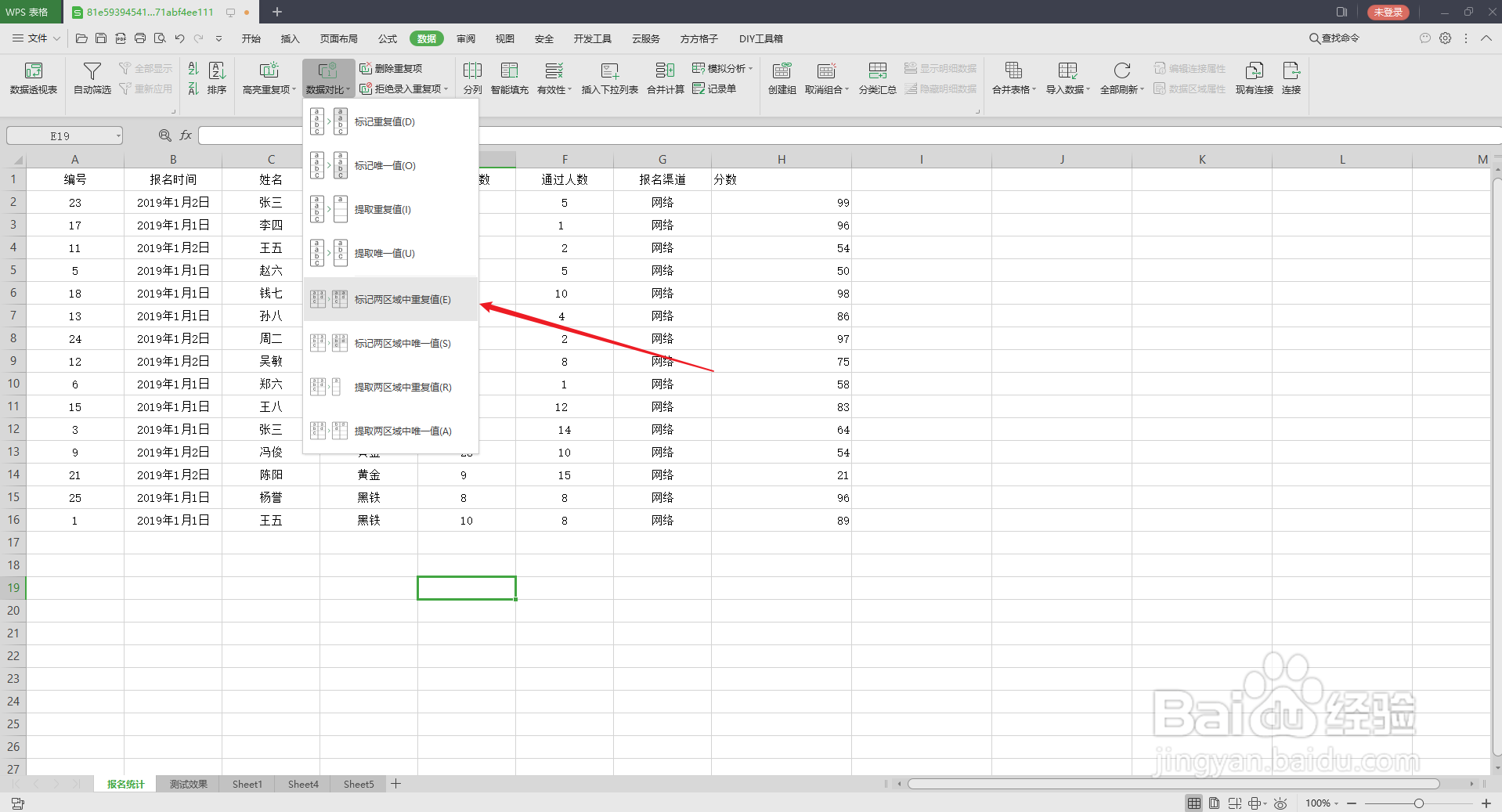Open the settings gear icon

click(x=1446, y=38)
